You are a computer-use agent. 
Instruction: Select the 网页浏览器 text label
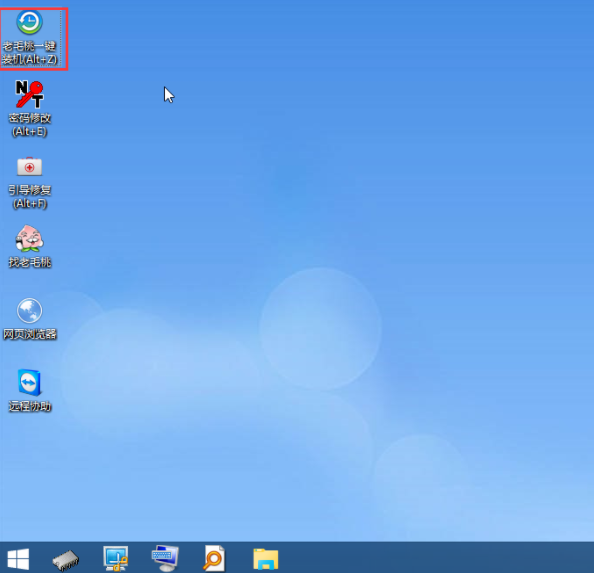pyautogui.click(x=30, y=334)
